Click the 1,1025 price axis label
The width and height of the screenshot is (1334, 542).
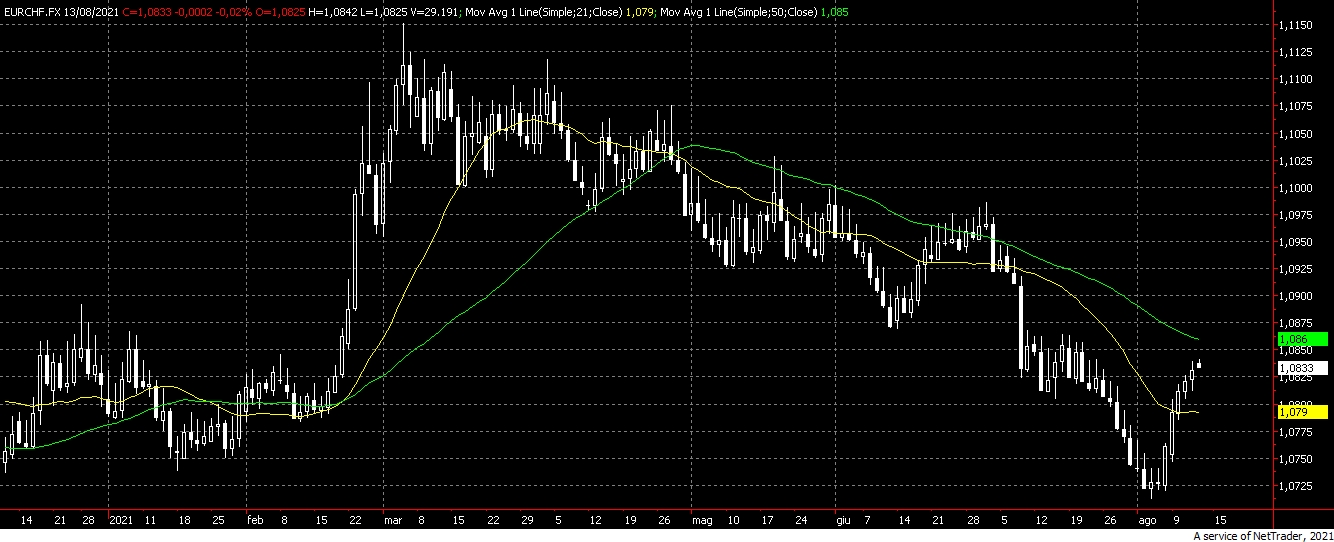[x=1297, y=161]
